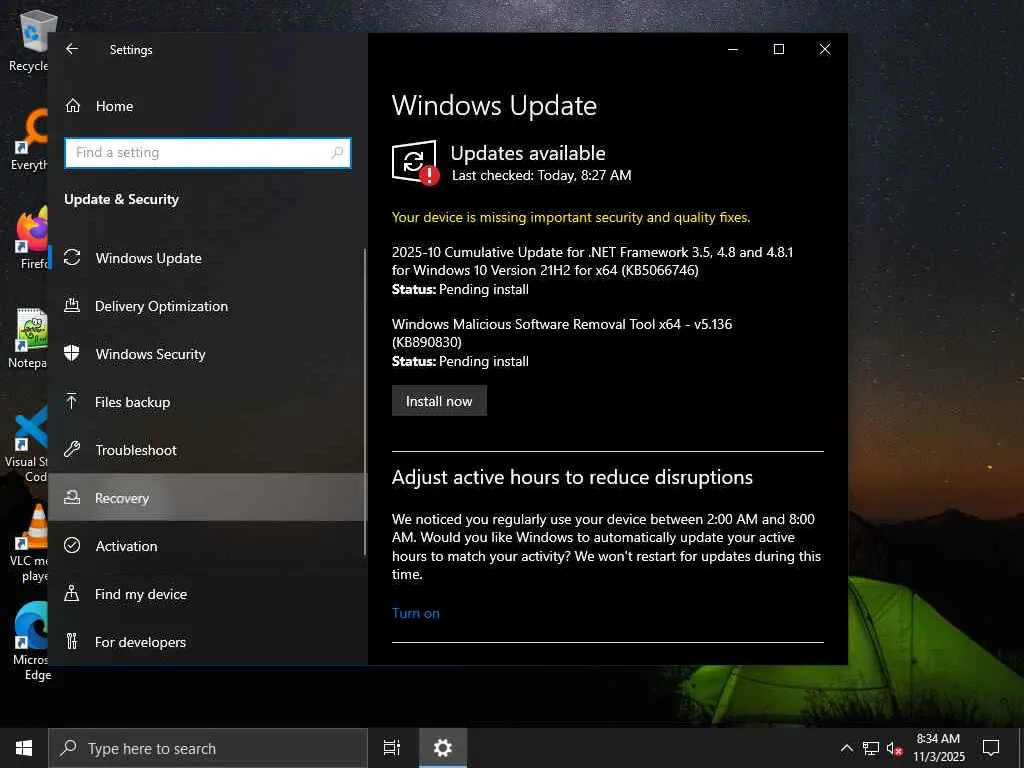Minimize the Settings window
This screenshot has height=768, width=1024.
click(733, 49)
